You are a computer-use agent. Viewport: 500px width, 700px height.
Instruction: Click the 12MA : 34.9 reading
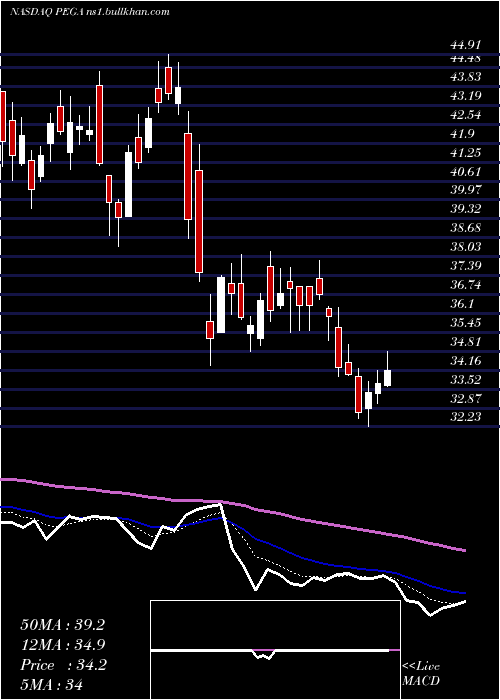62,645
